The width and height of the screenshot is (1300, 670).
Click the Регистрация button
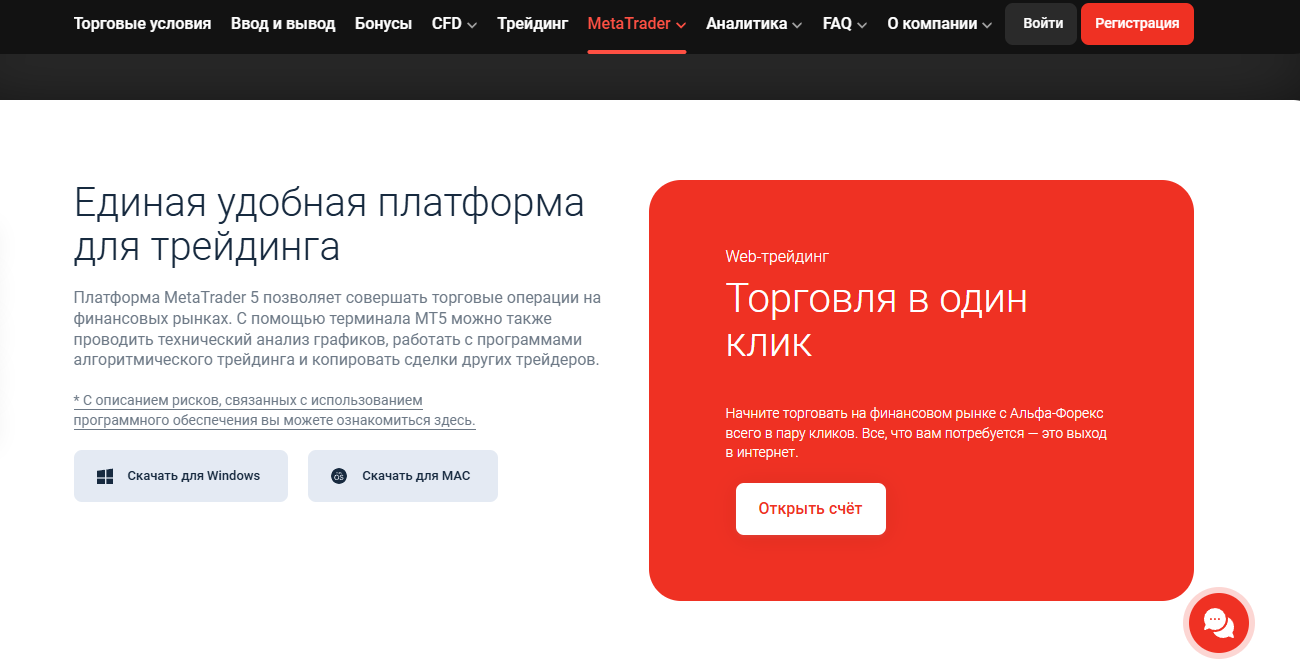pyautogui.click(x=1137, y=24)
